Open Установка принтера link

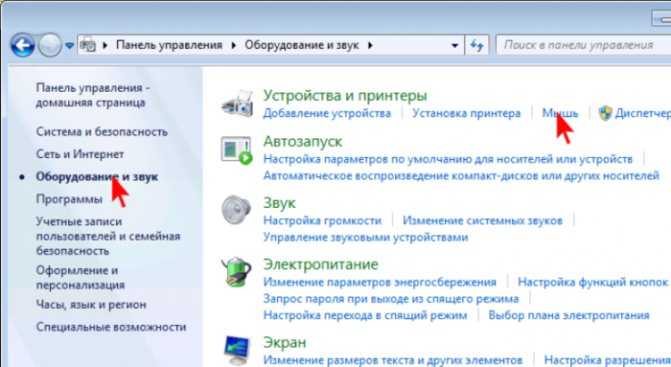point(466,113)
